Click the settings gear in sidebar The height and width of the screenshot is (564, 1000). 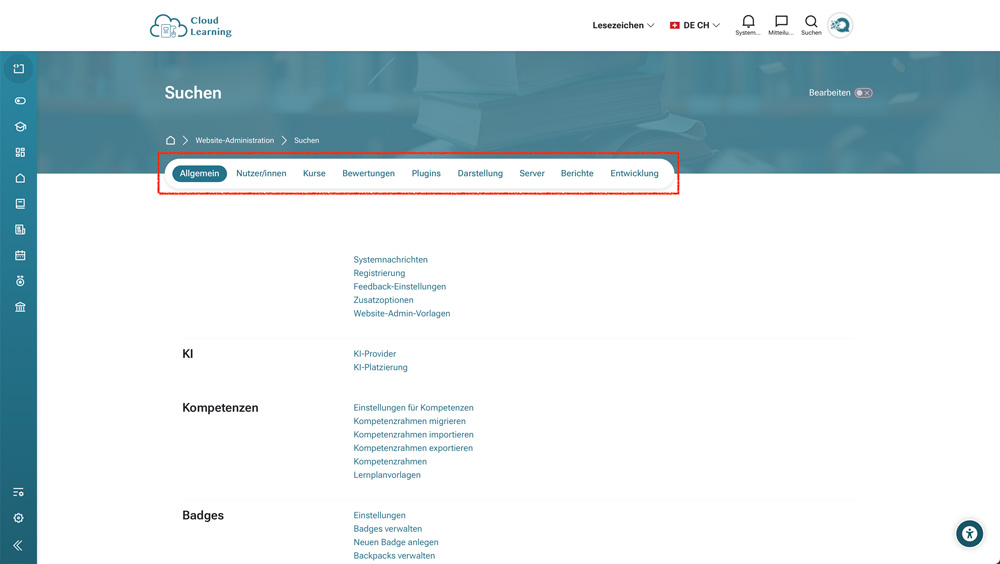tap(19, 518)
